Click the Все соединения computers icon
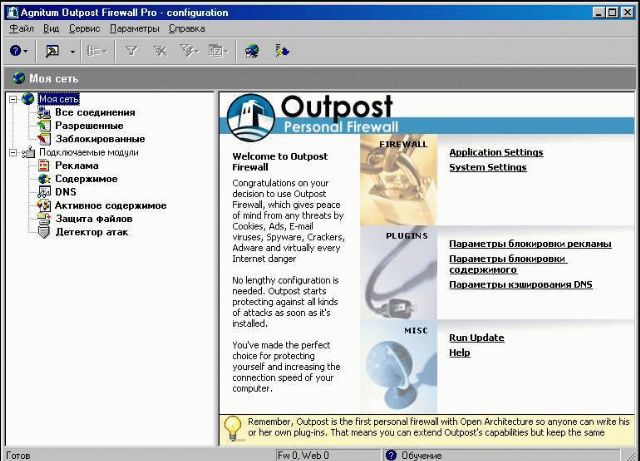Viewport: 640px width, 461px height. [44, 112]
